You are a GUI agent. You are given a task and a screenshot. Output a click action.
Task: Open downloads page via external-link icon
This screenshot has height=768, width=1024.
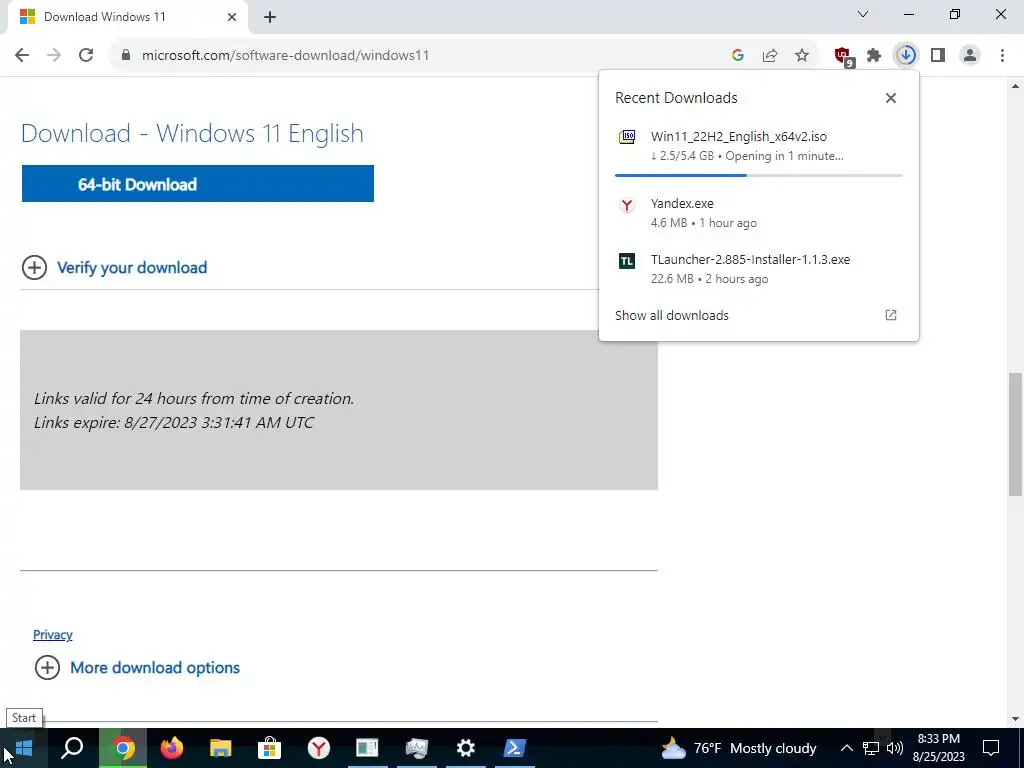point(891,315)
